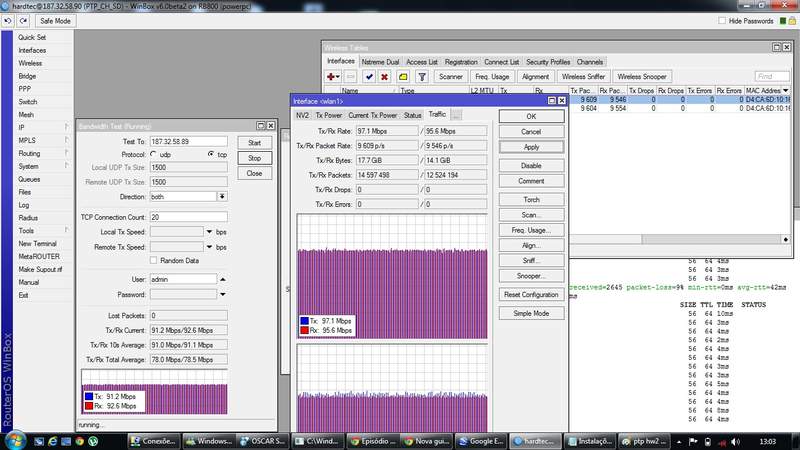Select the tcp protocol radio button

tap(210, 155)
